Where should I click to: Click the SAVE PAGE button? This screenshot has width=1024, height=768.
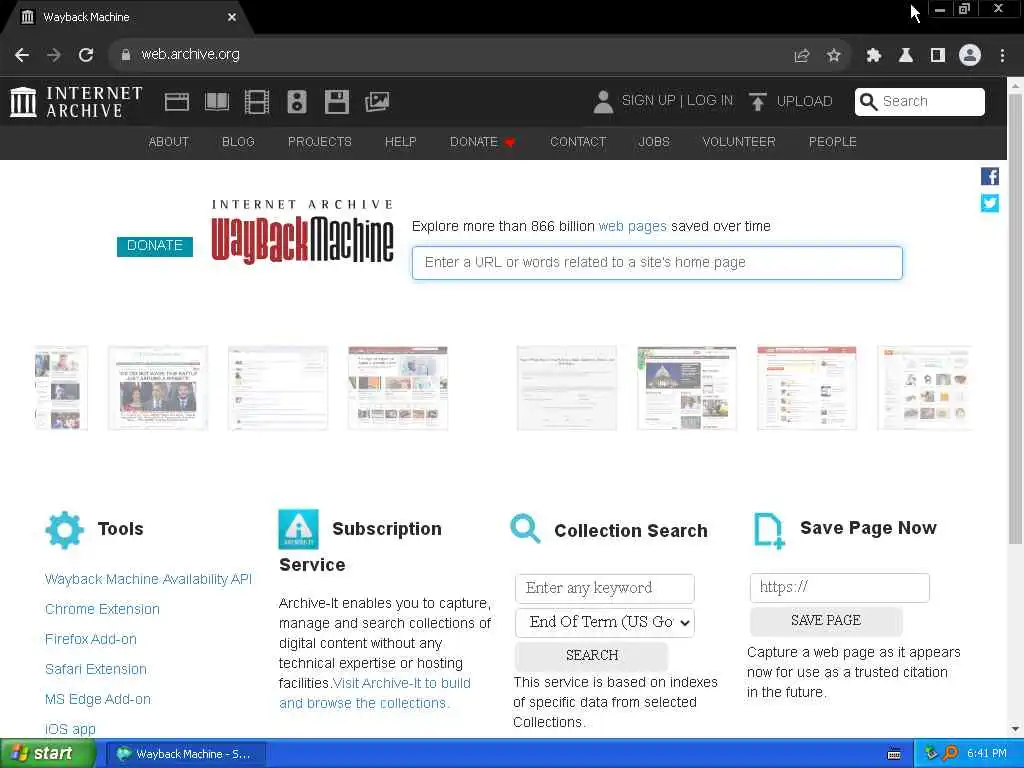click(x=825, y=620)
